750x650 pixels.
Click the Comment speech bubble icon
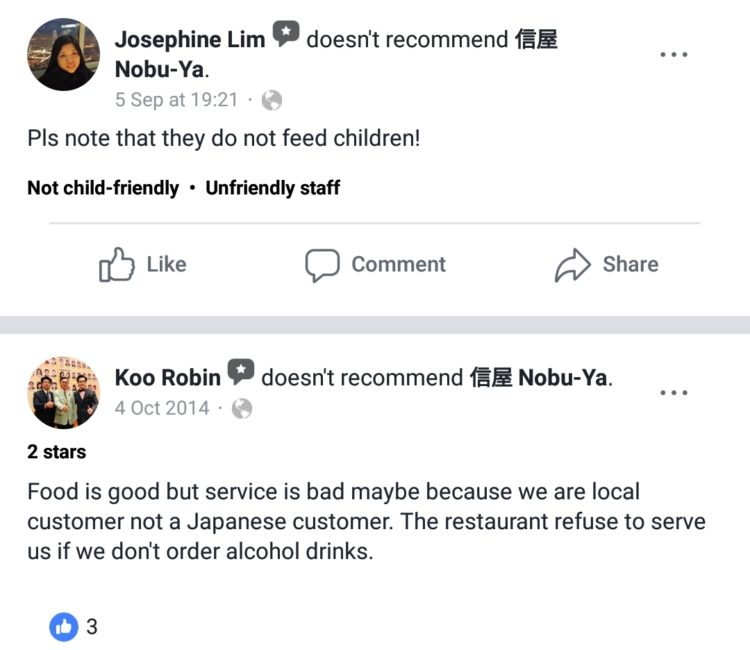tap(322, 265)
